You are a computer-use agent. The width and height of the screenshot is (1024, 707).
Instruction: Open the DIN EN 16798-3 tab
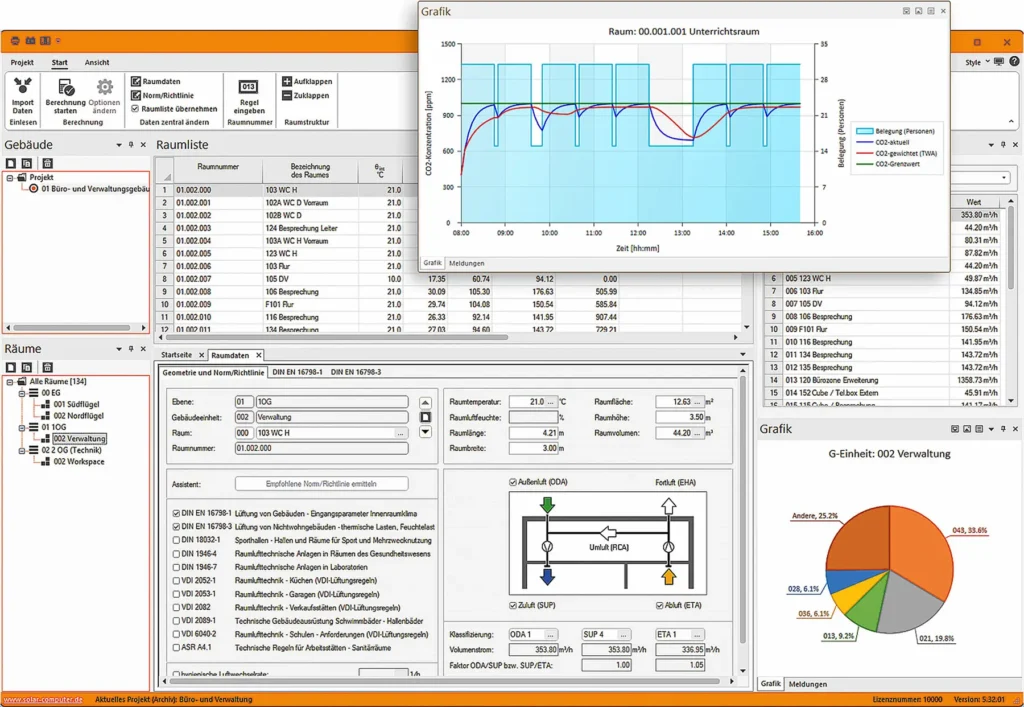[356, 372]
